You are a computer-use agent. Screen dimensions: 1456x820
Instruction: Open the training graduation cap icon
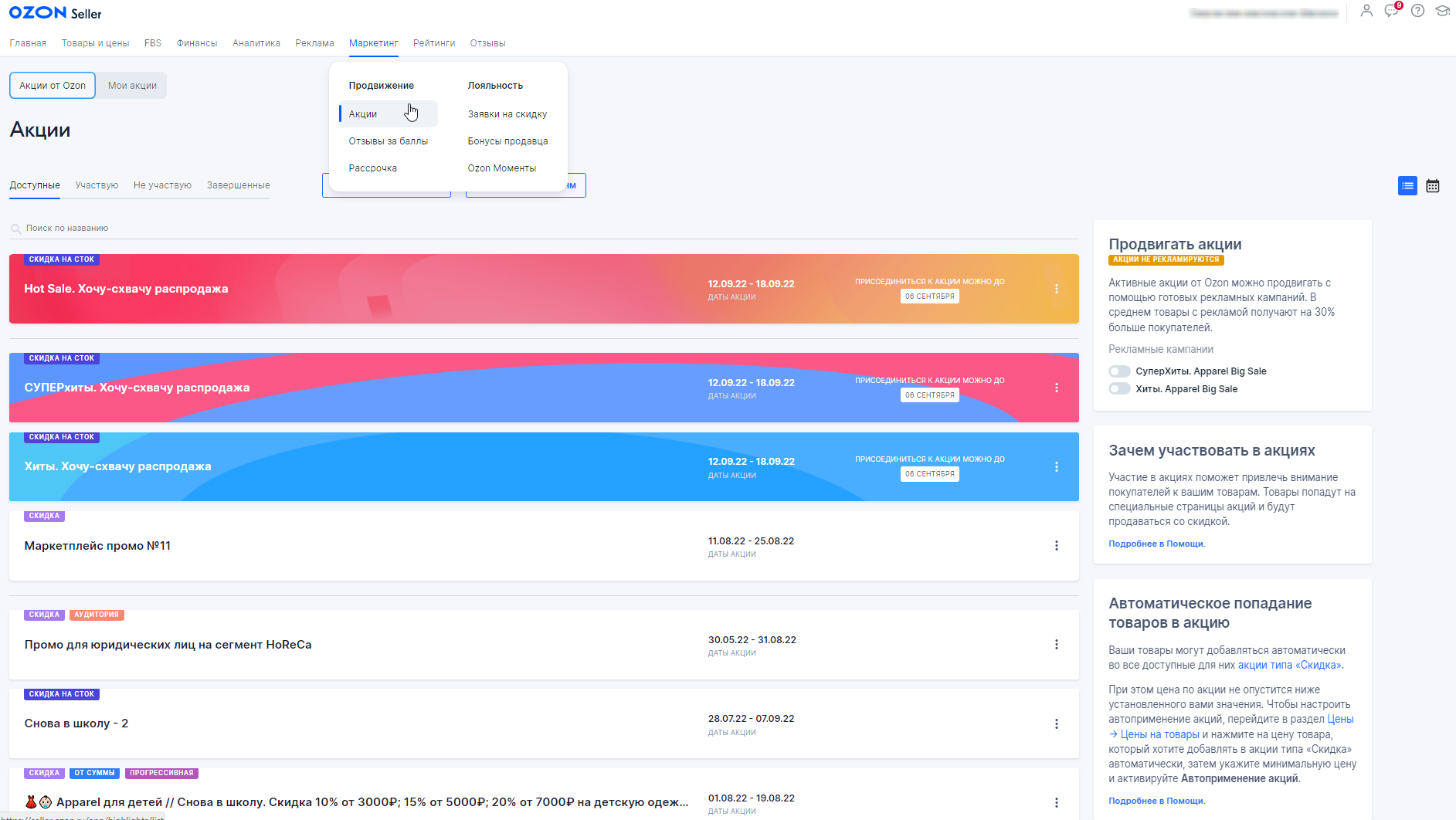coord(1442,11)
